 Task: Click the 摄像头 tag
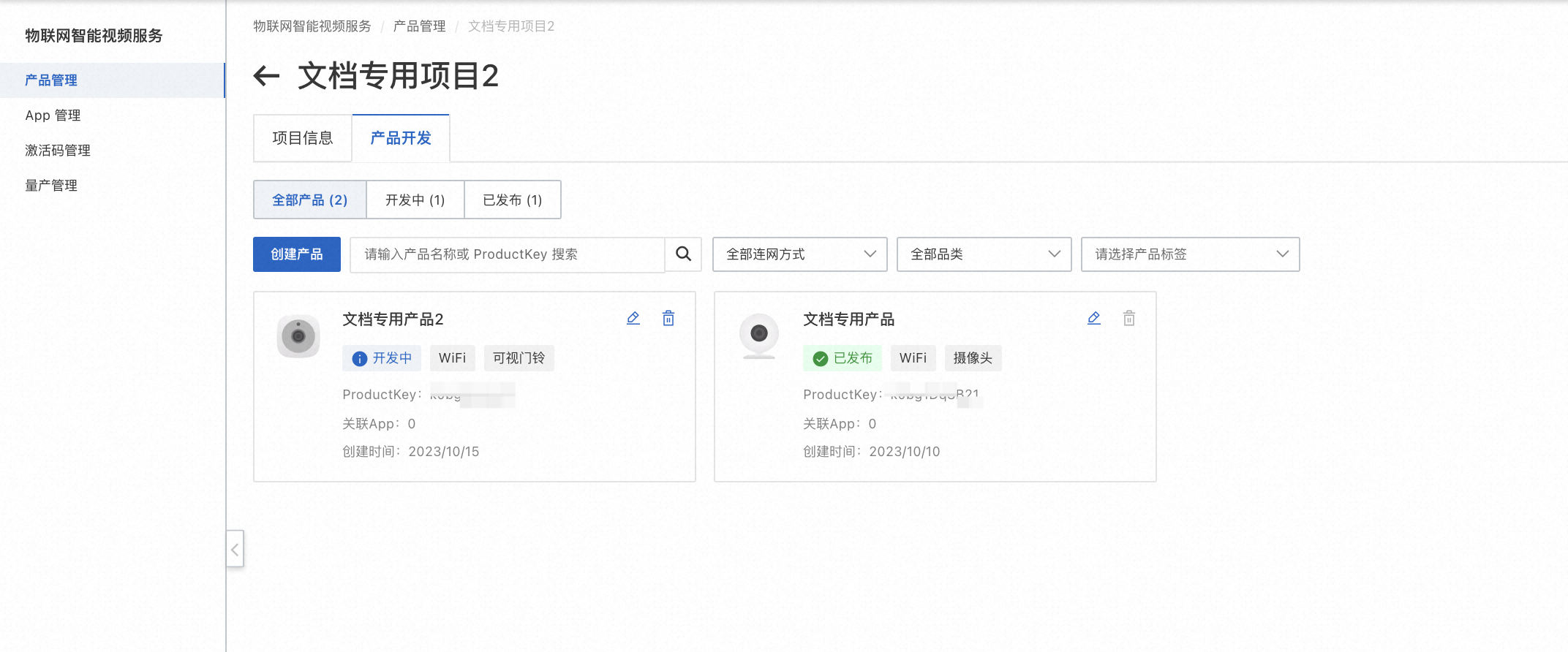[973, 358]
